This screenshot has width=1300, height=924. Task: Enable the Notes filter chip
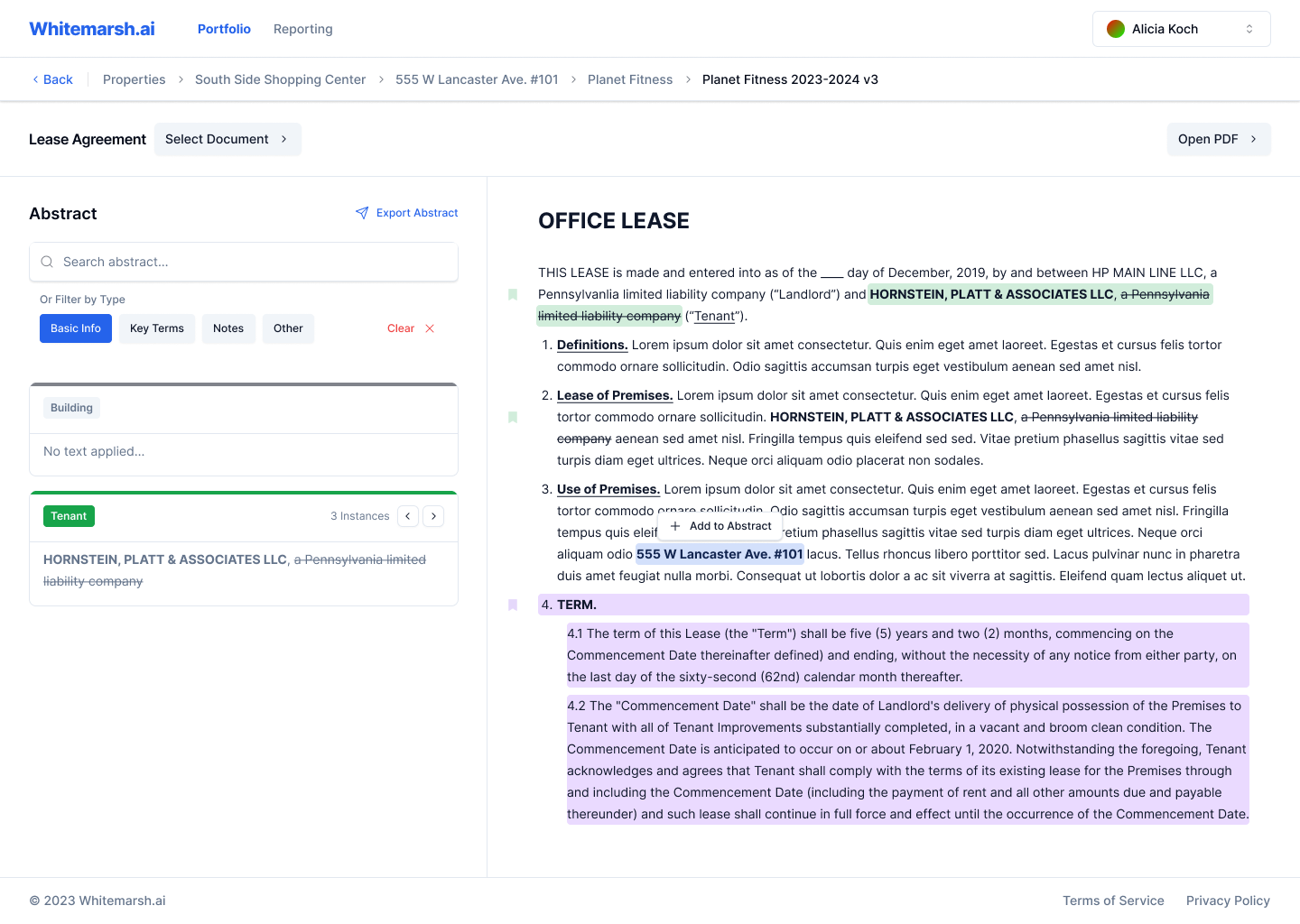(x=228, y=328)
